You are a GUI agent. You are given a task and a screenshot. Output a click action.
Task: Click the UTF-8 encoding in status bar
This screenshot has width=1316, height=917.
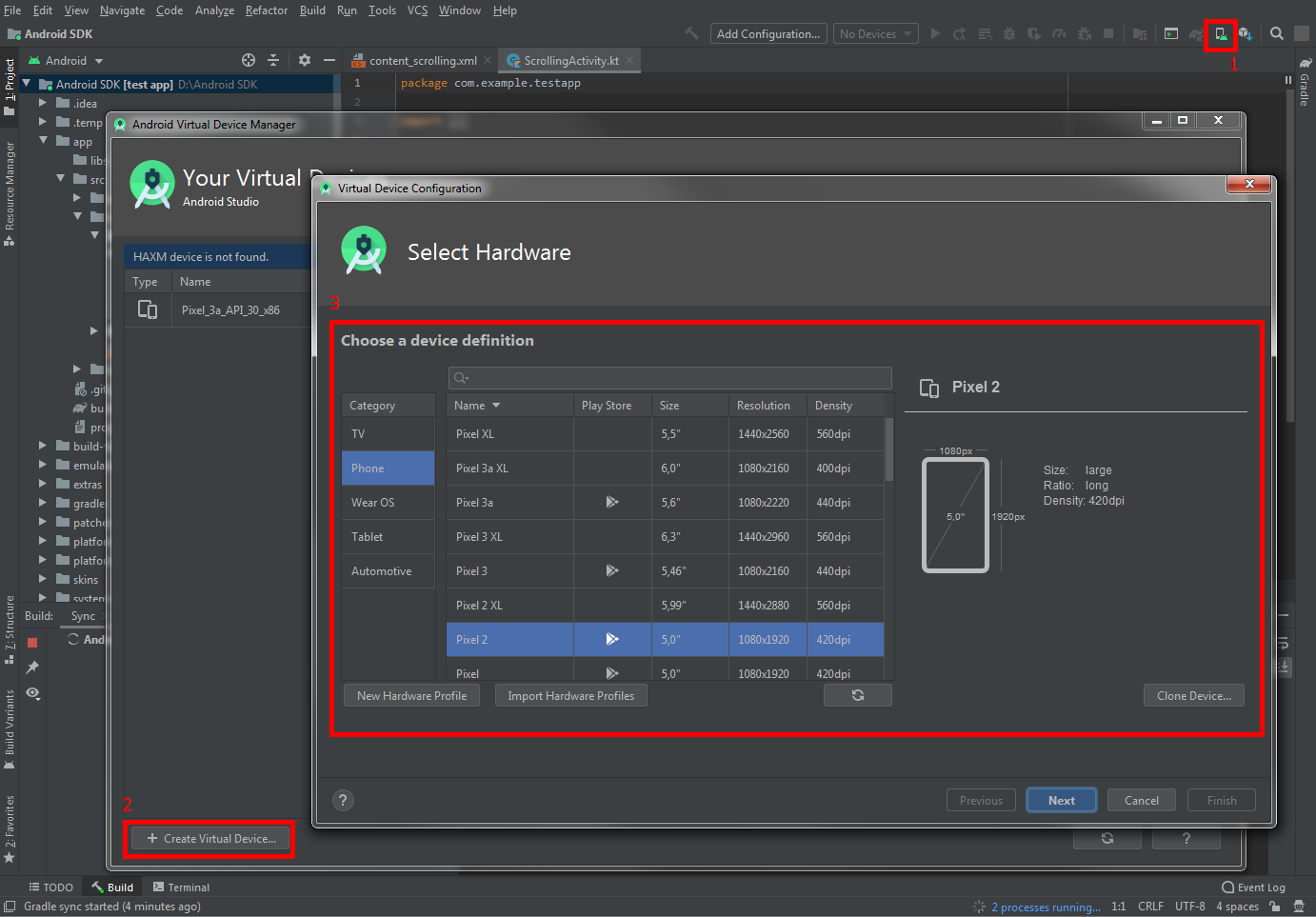1190,907
